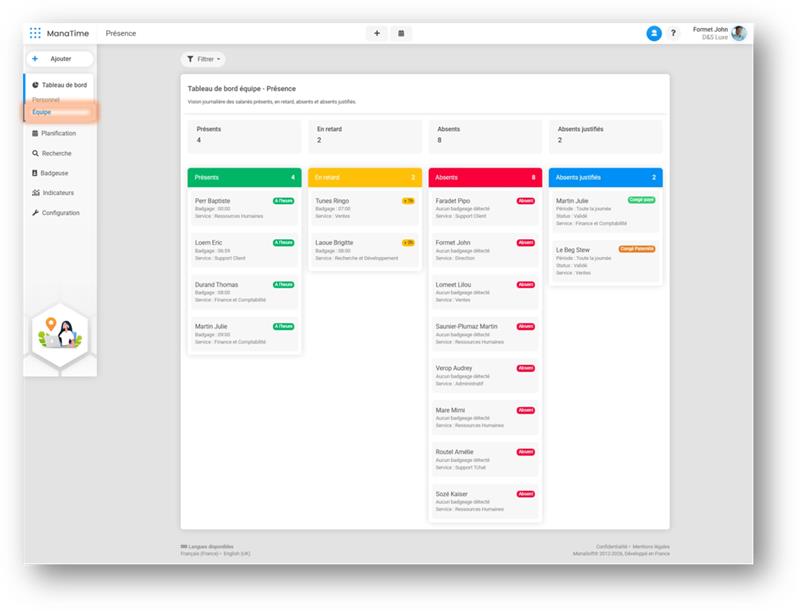Viewport: 800px width, 611px height.
Task: Select the Personnel submenu item
Action: point(46,99)
